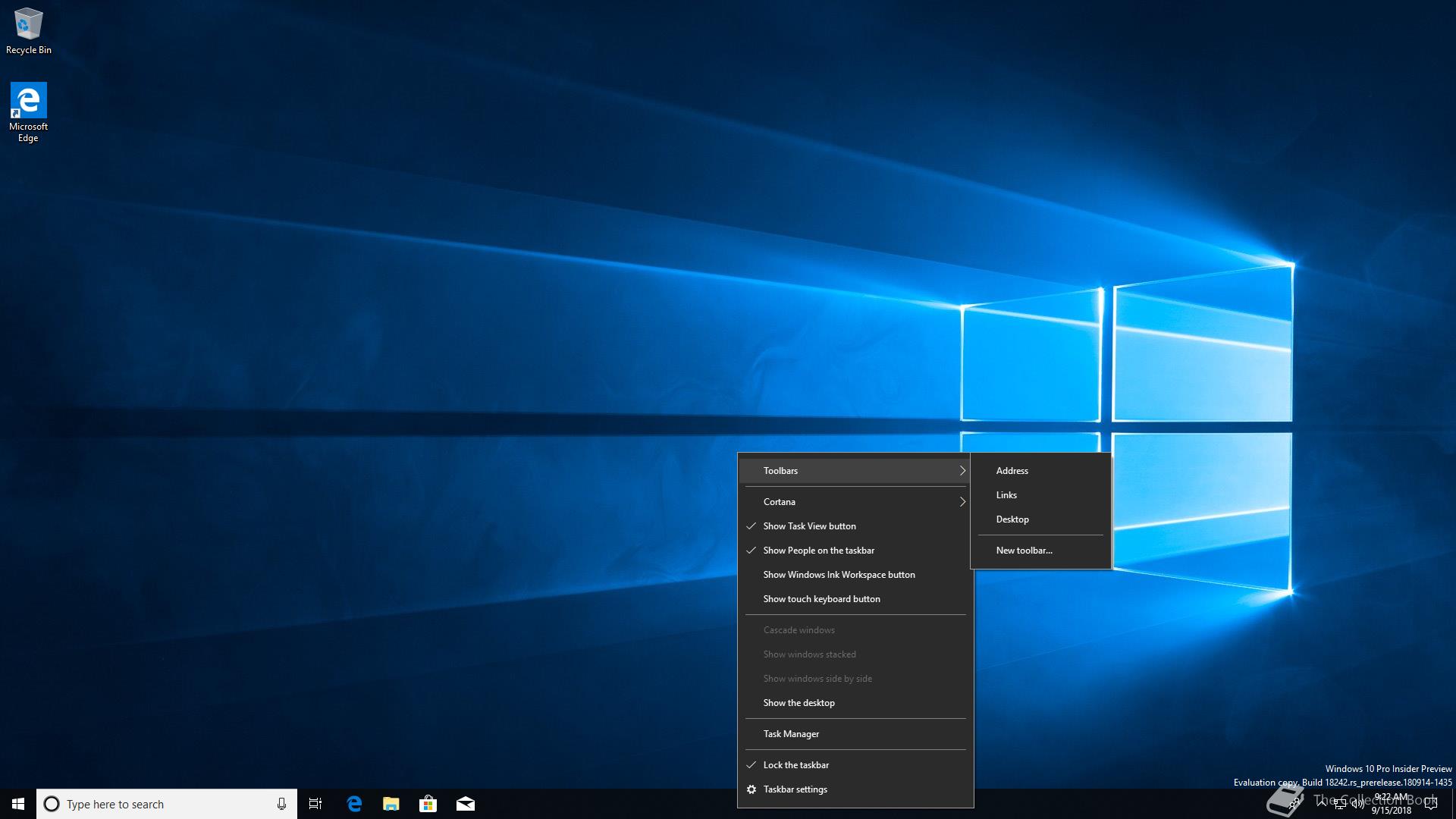Click the Taskbar settings gear icon
1456x819 pixels.
point(752,789)
